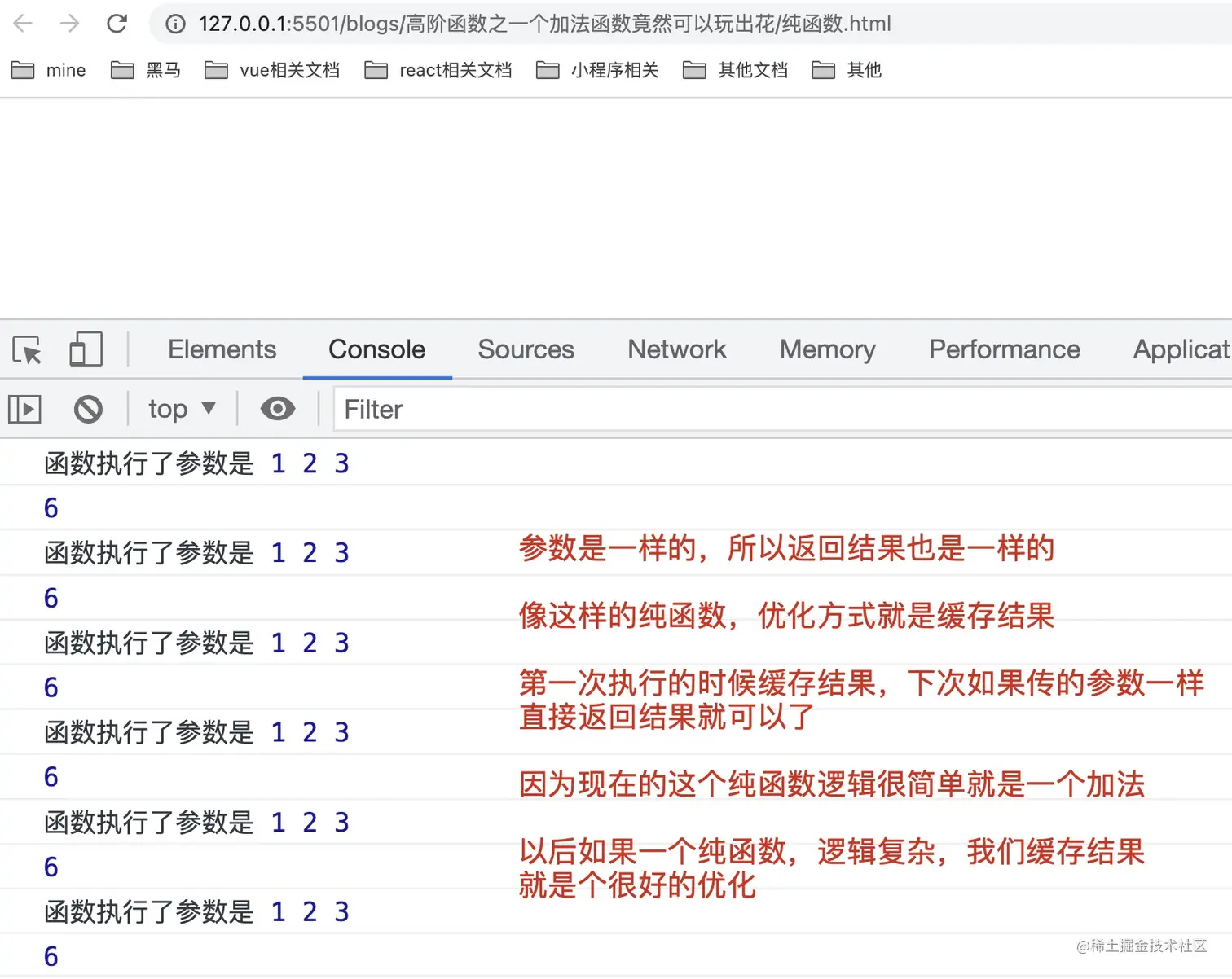Open the JavaScript context dropdown labeled top
The height and width of the screenshot is (979, 1232).
(x=180, y=409)
